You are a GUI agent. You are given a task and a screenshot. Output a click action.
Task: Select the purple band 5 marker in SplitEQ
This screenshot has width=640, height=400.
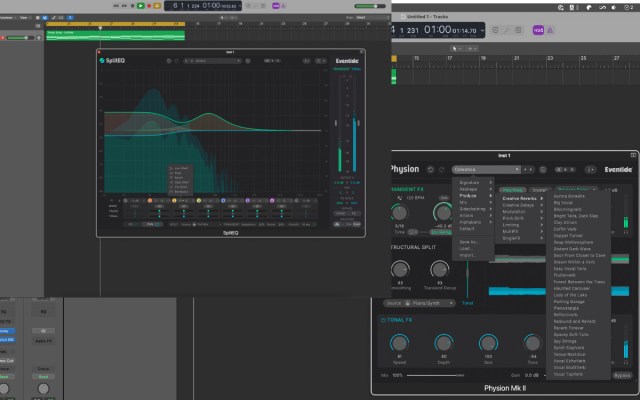248,200
